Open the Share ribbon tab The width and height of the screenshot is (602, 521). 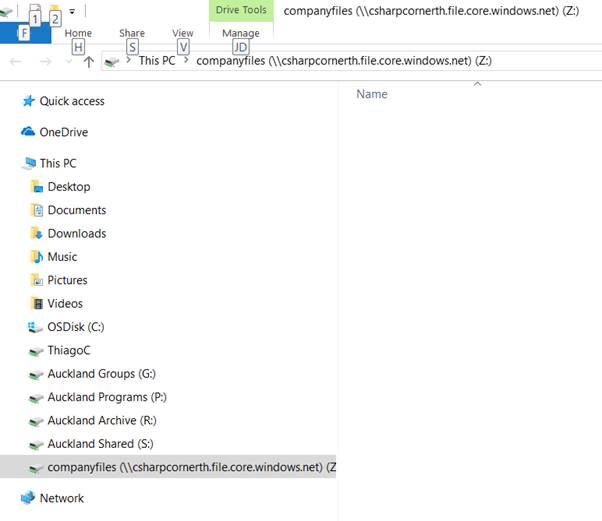(x=132, y=33)
